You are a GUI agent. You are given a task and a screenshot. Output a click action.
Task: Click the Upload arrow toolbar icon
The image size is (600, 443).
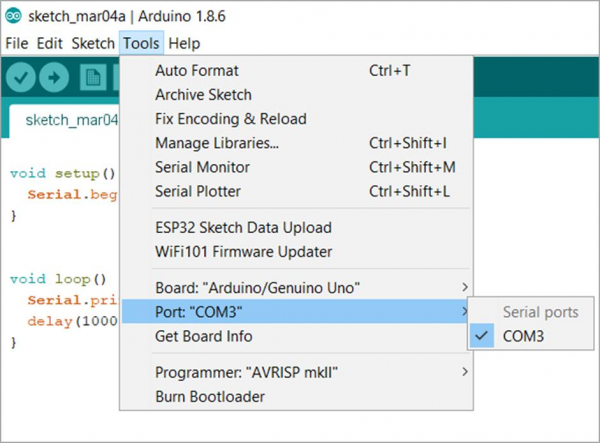[x=56, y=77]
